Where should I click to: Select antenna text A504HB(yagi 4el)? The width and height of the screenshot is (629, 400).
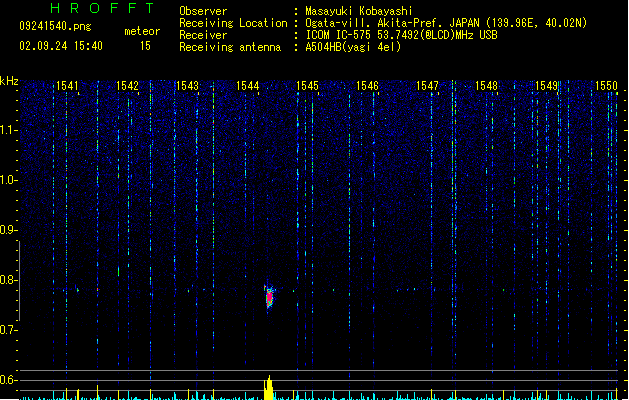coord(353,47)
